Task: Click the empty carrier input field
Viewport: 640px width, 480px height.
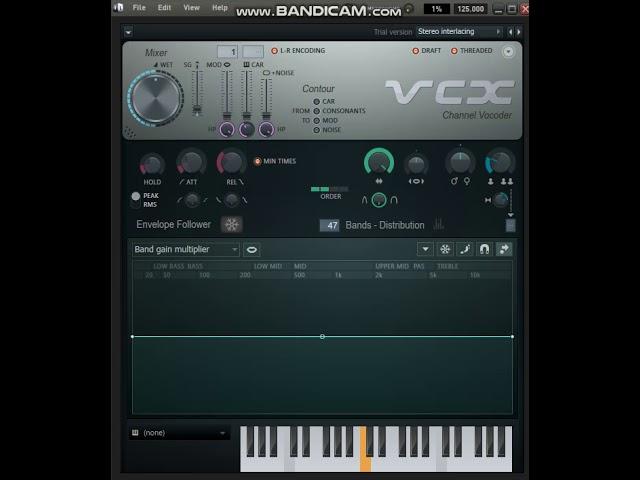Action: [x=253, y=52]
